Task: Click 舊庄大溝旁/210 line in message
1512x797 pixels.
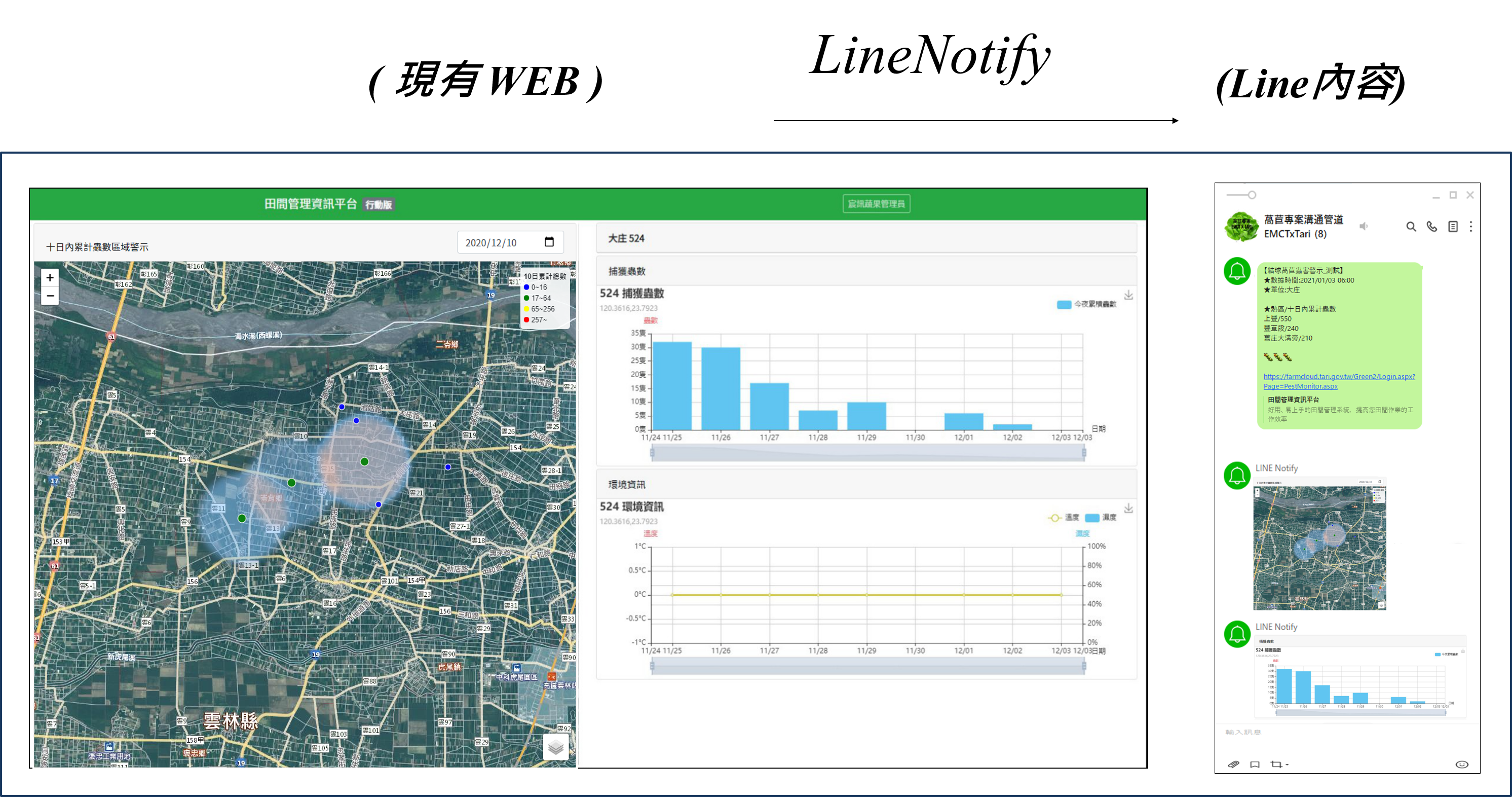Action: [1288, 338]
